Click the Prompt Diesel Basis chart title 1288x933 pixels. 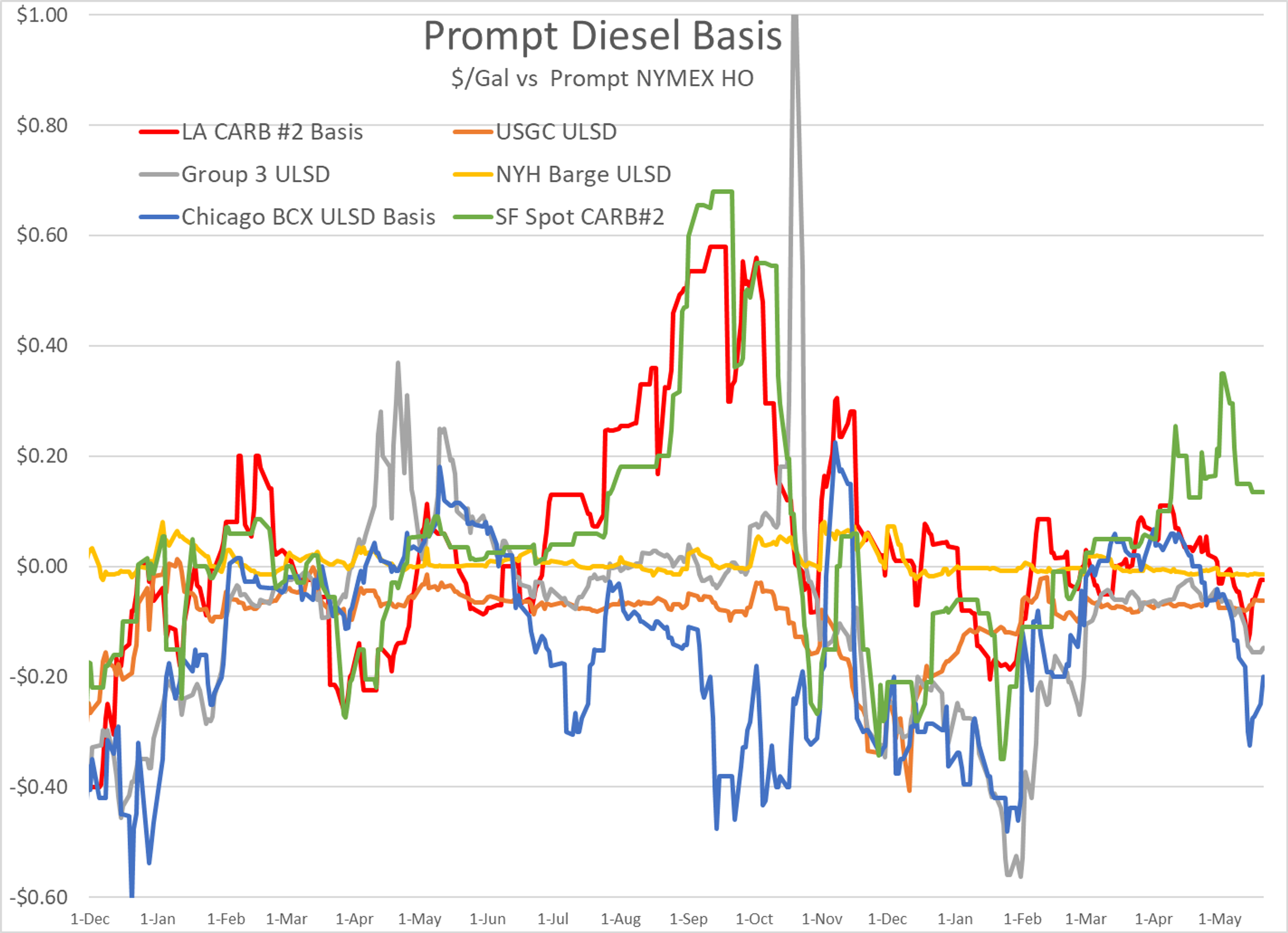[x=602, y=37]
